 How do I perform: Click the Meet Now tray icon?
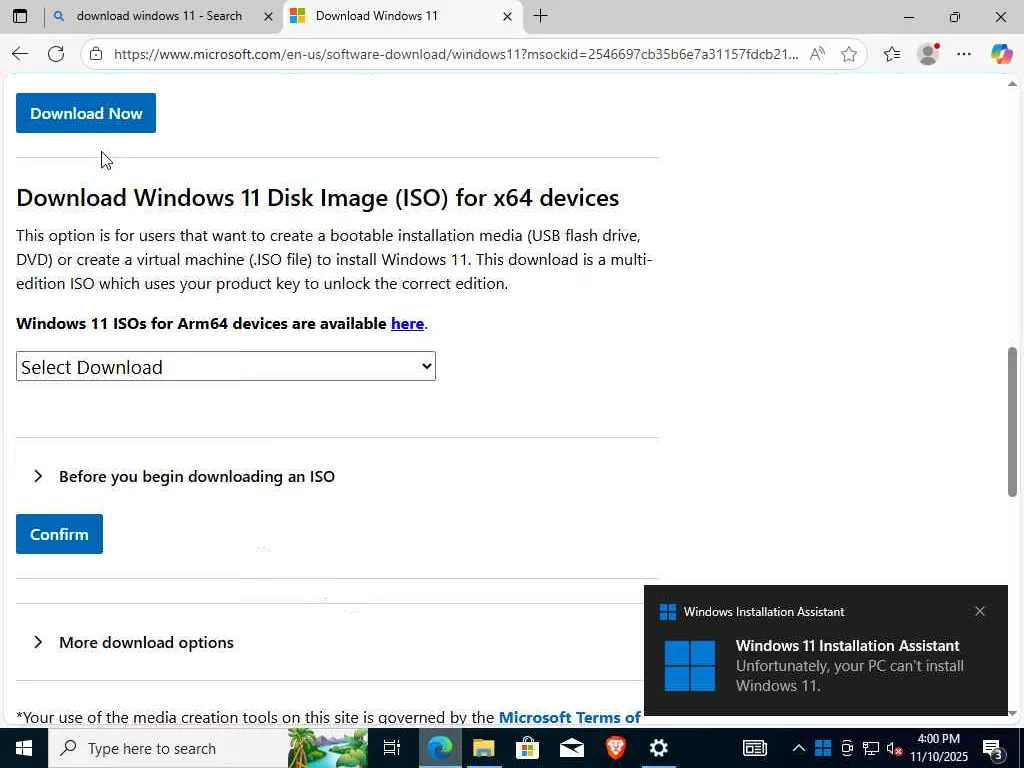847,748
